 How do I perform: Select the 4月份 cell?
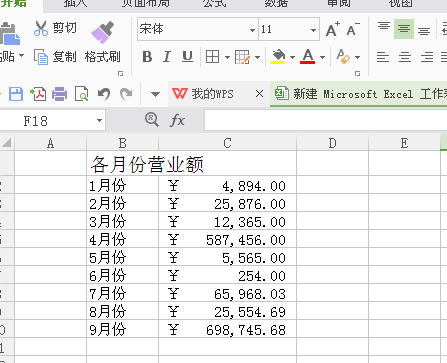coord(122,239)
